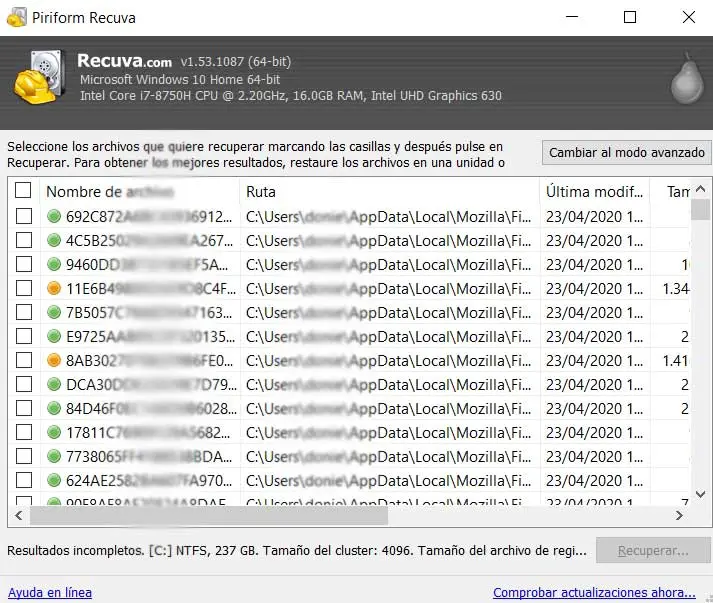Click the Recuva title bar app icon

click(x=16, y=18)
